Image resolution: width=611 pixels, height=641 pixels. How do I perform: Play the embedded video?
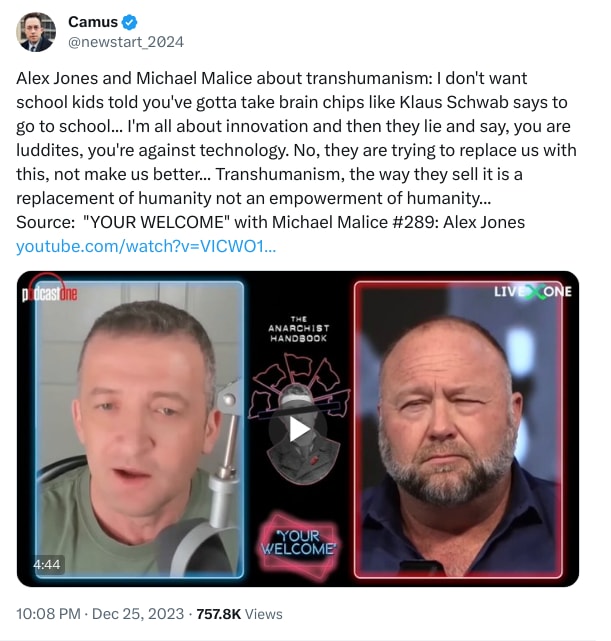300,429
